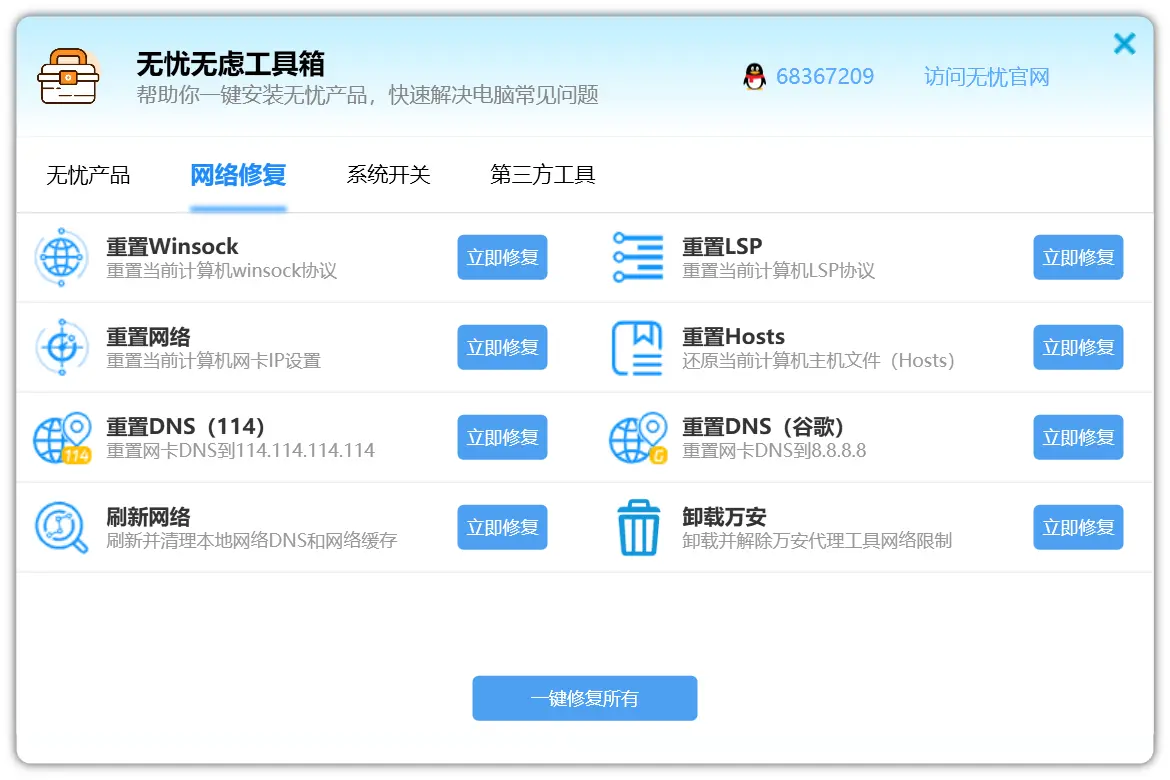Click 立即修复 for 重置LSP

pyautogui.click(x=1078, y=258)
